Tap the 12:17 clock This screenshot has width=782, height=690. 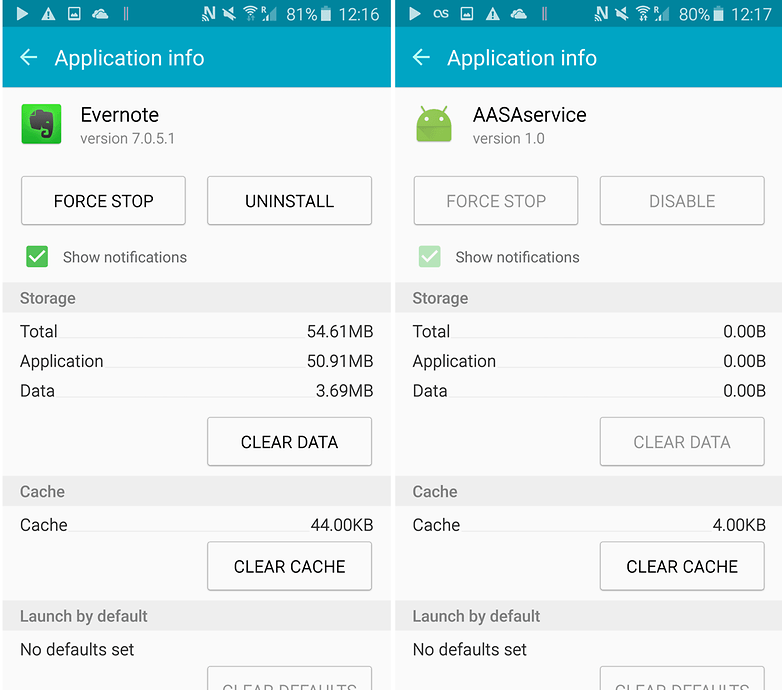click(x=752, y=14)
